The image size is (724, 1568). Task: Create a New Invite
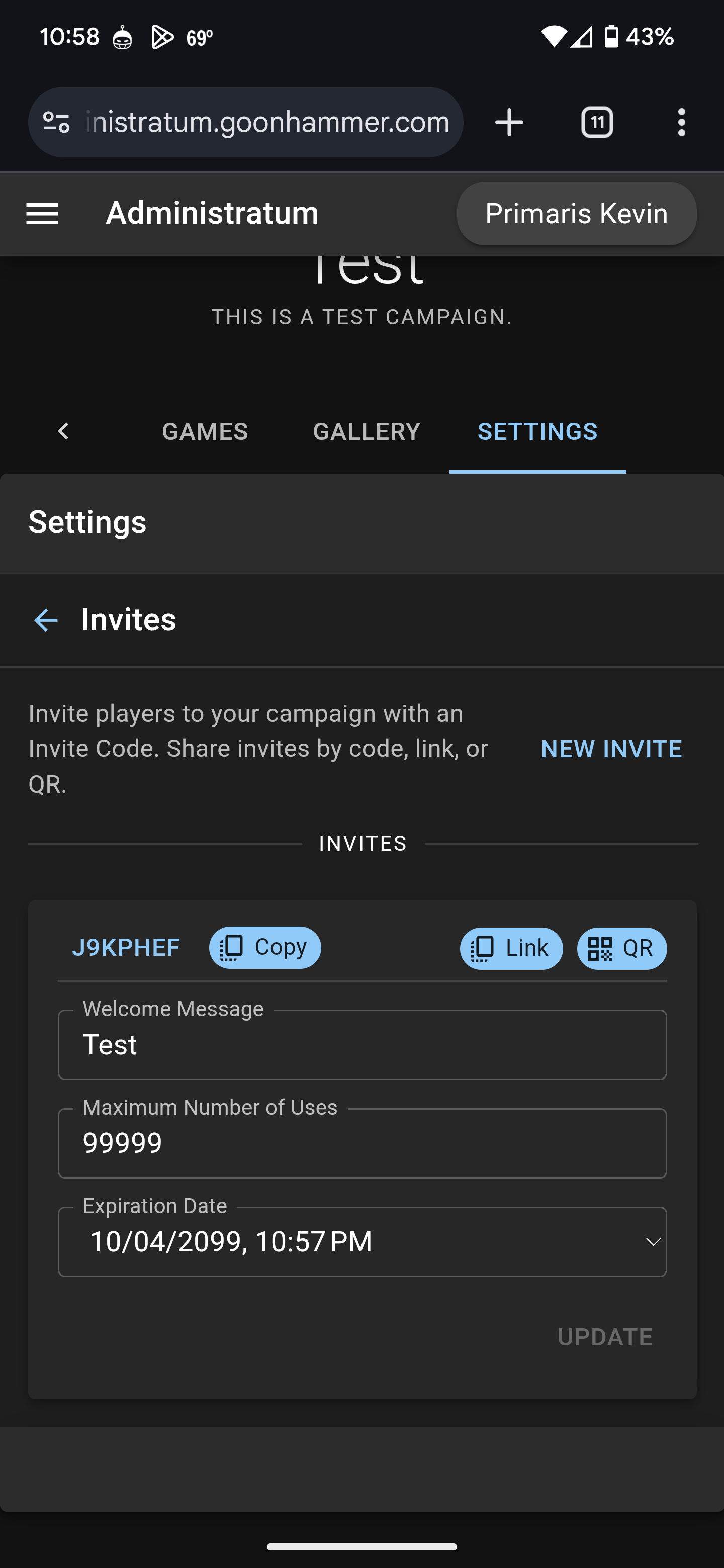pyautogui.click(x=611, y=749)
